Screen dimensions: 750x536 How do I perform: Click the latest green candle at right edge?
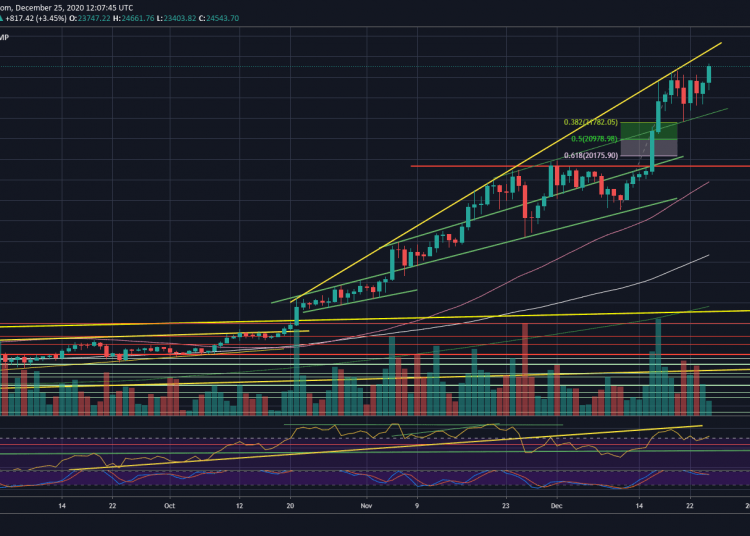710,74
